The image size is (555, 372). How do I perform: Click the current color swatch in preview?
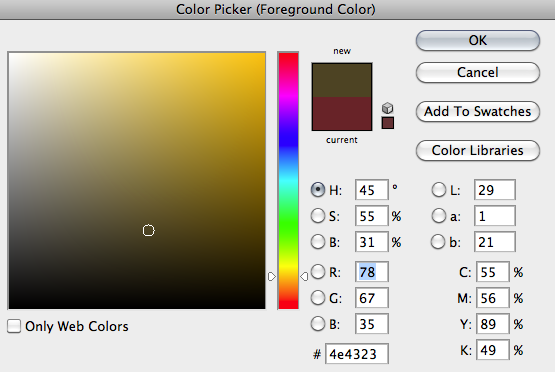pos(342,113)
